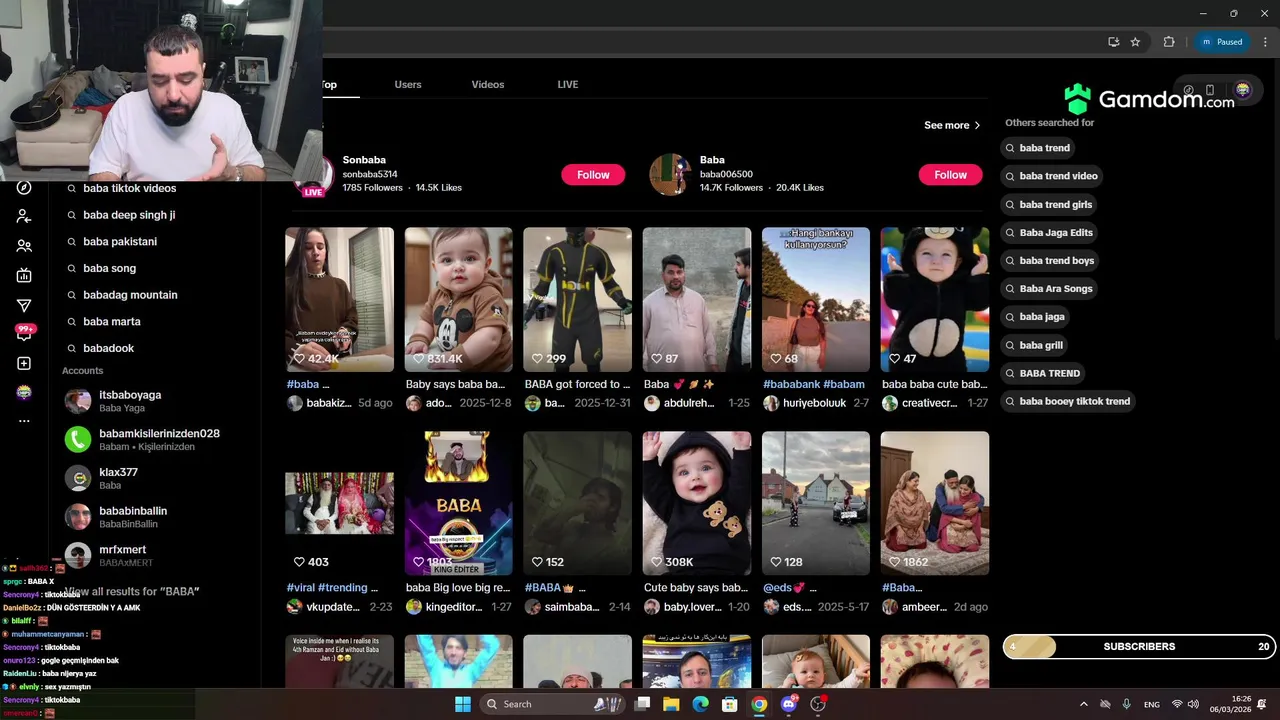Open the top-right TikTok profile avatar
This screenshot has height=720, width=1280.
point(1243,90)
